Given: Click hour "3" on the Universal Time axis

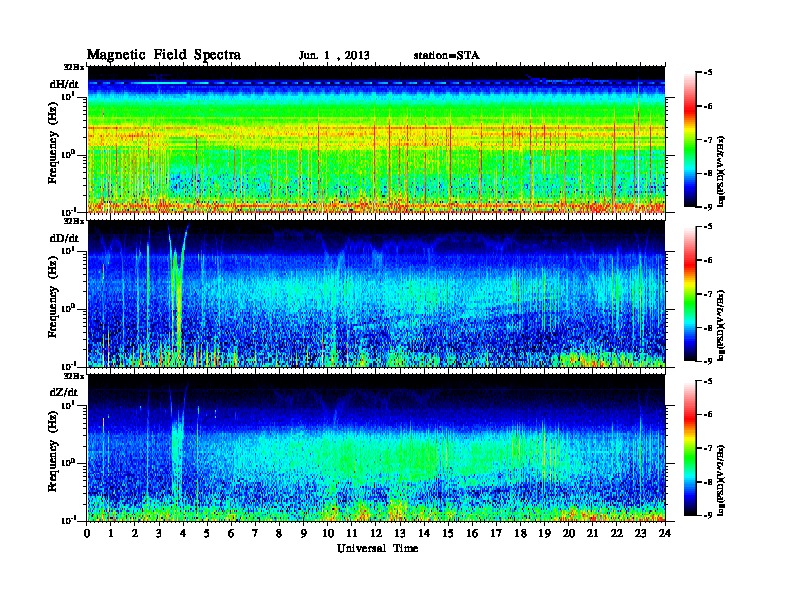Looking at the screenshot, I should pos(159,534).
